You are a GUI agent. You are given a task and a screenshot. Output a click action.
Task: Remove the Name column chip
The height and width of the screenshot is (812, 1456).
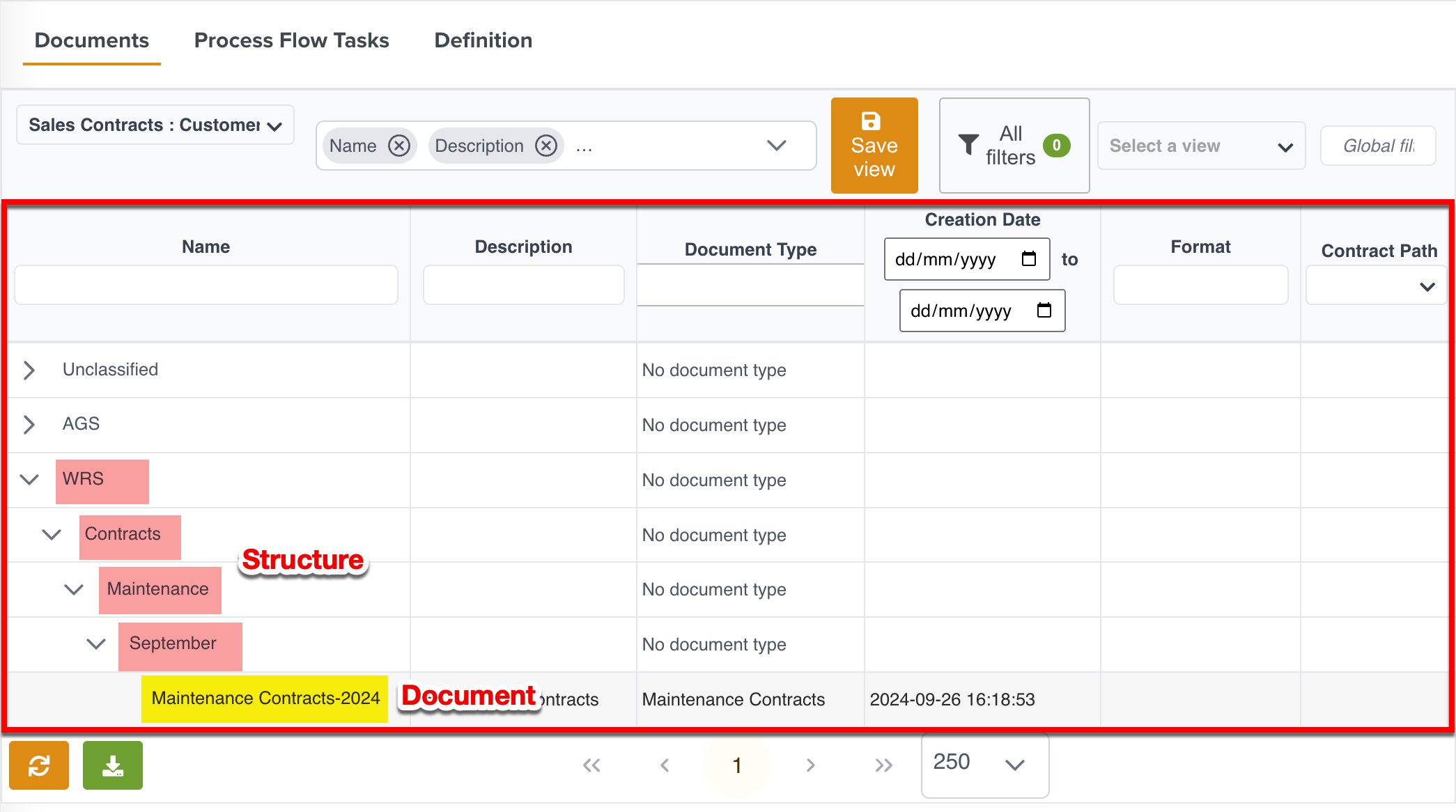[x=399, y=146]
